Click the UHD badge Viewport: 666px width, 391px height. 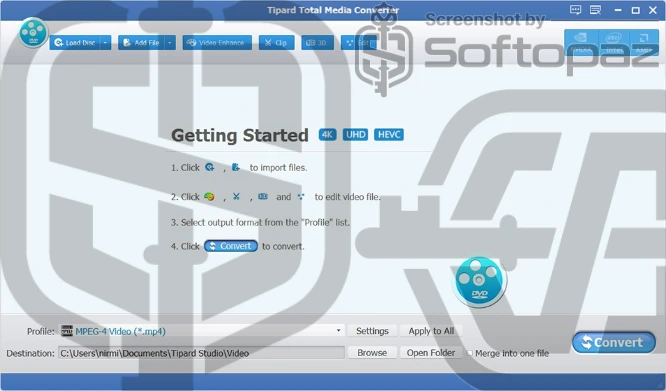tap(356, 135)
